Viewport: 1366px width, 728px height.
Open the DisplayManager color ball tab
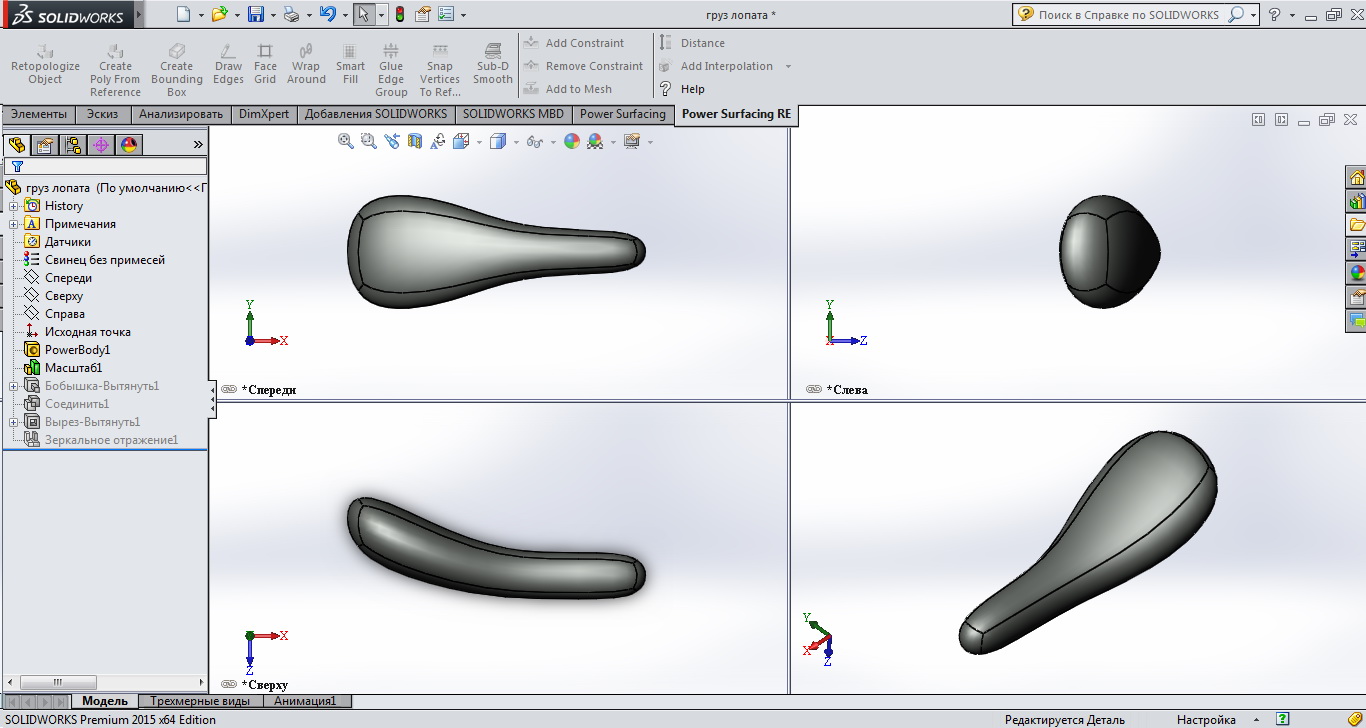[x=129, y=145]
